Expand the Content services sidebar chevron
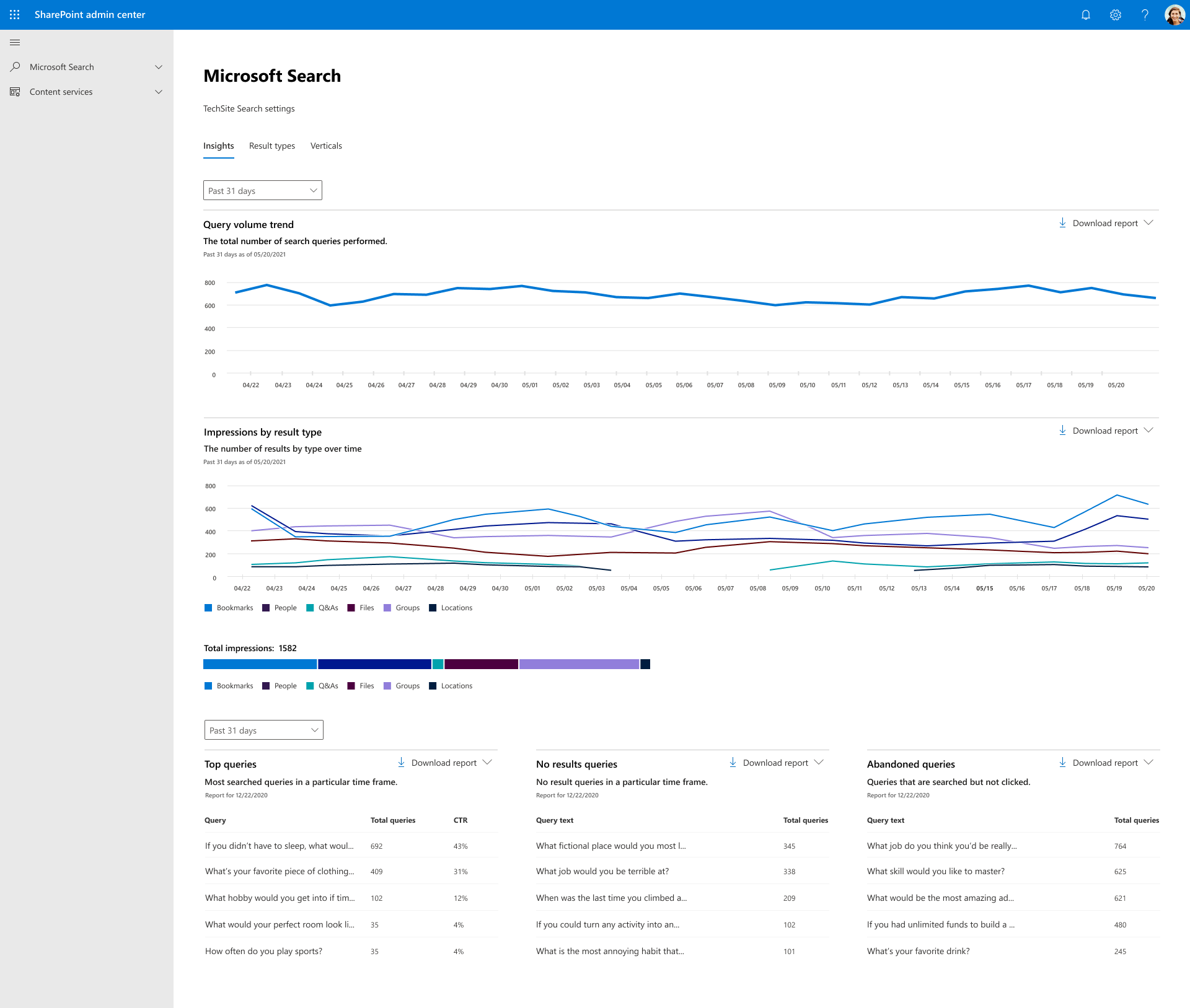 [159, 91]
